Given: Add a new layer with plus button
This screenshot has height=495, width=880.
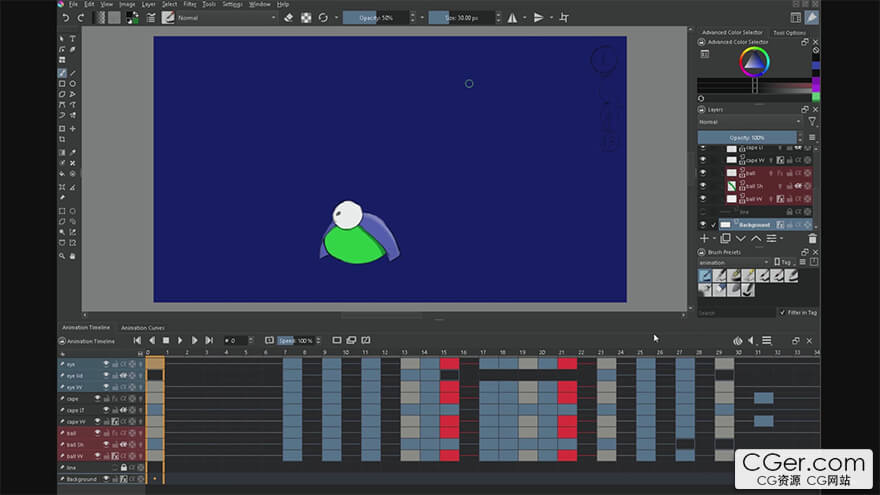Looking at the screenshot, I should (704, 239).
